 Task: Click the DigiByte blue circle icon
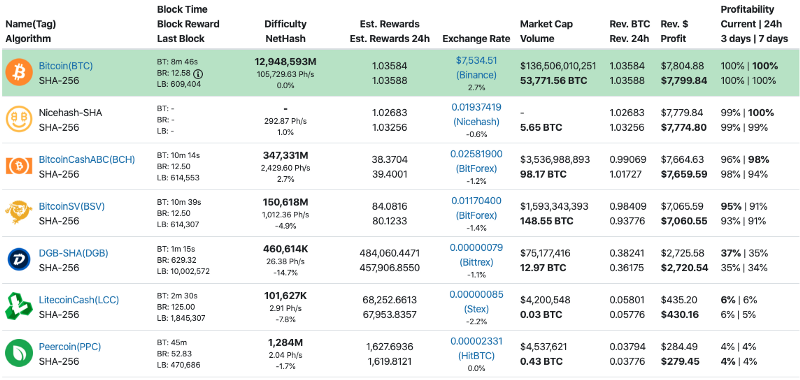(18, 260)
